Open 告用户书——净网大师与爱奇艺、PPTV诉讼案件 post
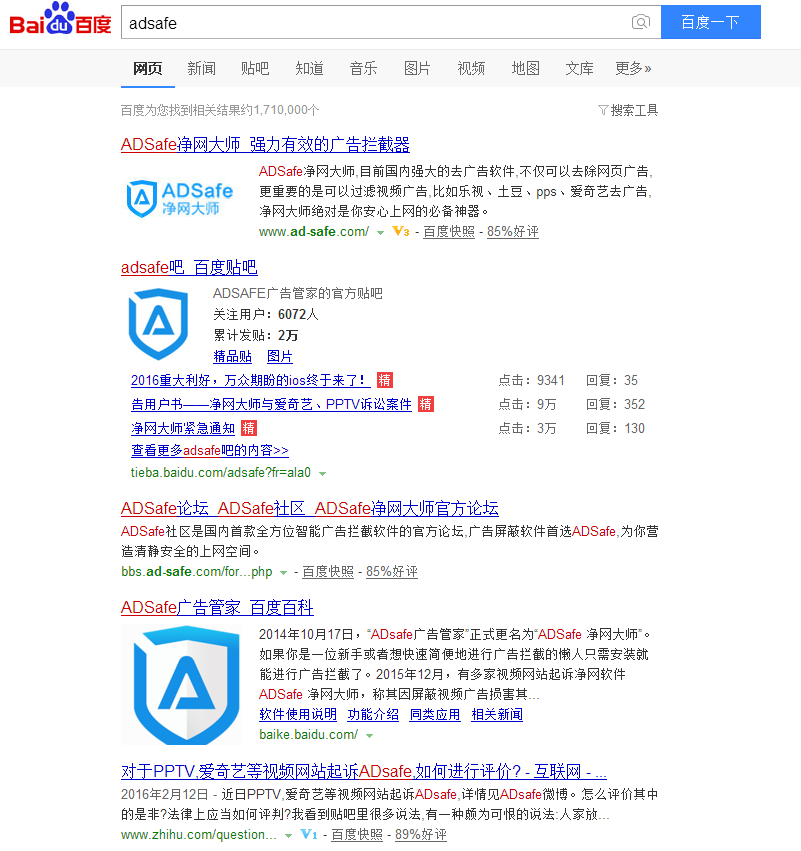Image resolution: width=801 pixels, height=851 pixels. click(x=271, y=404)
